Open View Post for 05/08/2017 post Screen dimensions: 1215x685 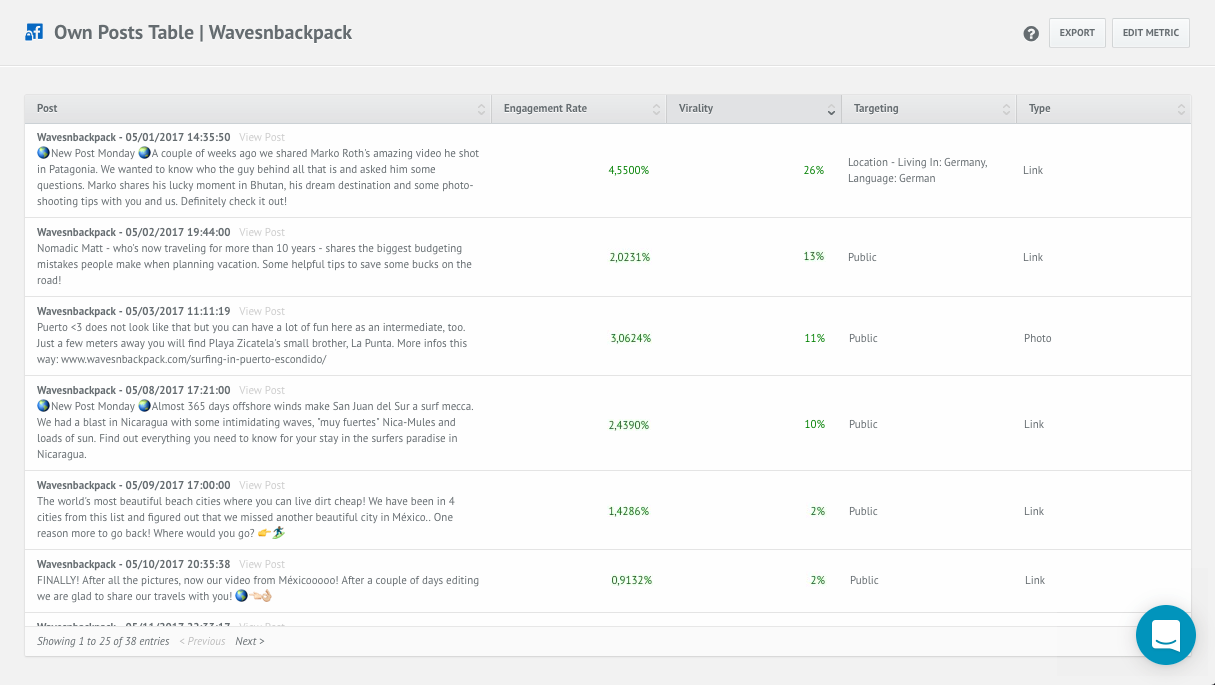(262, 390)
